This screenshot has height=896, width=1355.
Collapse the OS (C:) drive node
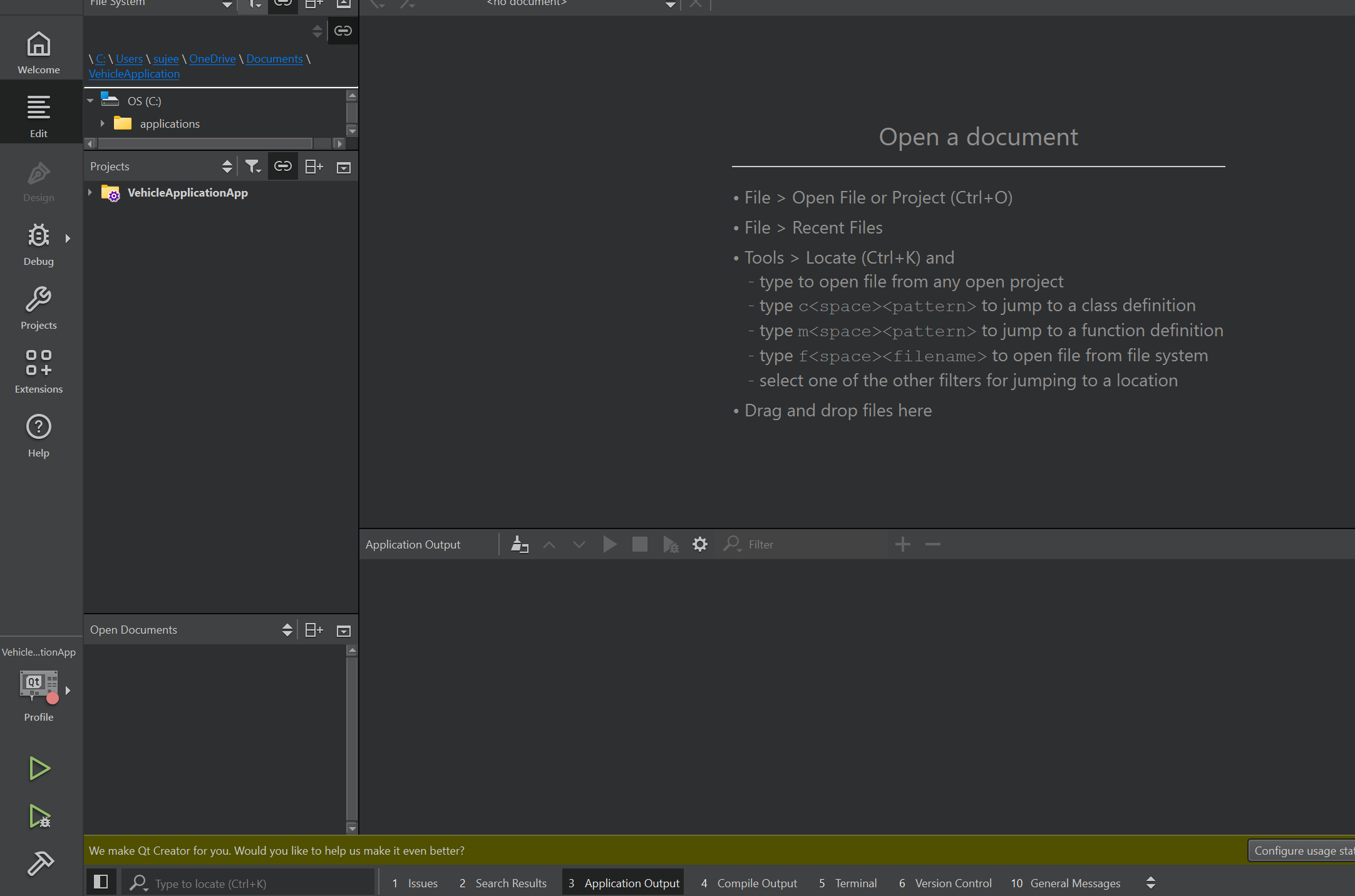[x=90, y=101]
